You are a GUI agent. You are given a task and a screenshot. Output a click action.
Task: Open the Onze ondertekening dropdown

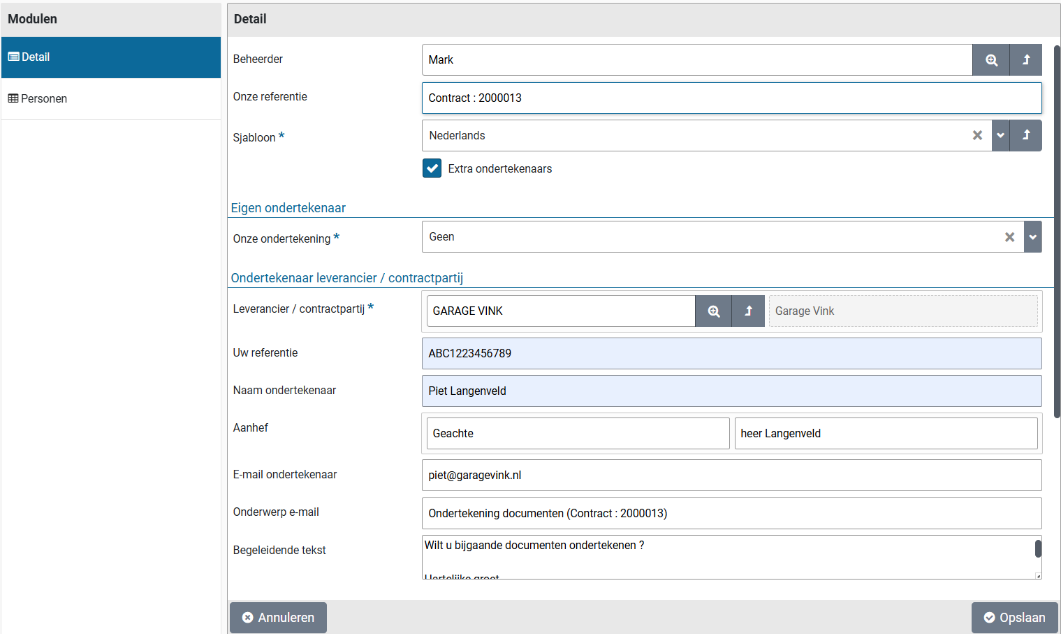[x=1033, y=237]
